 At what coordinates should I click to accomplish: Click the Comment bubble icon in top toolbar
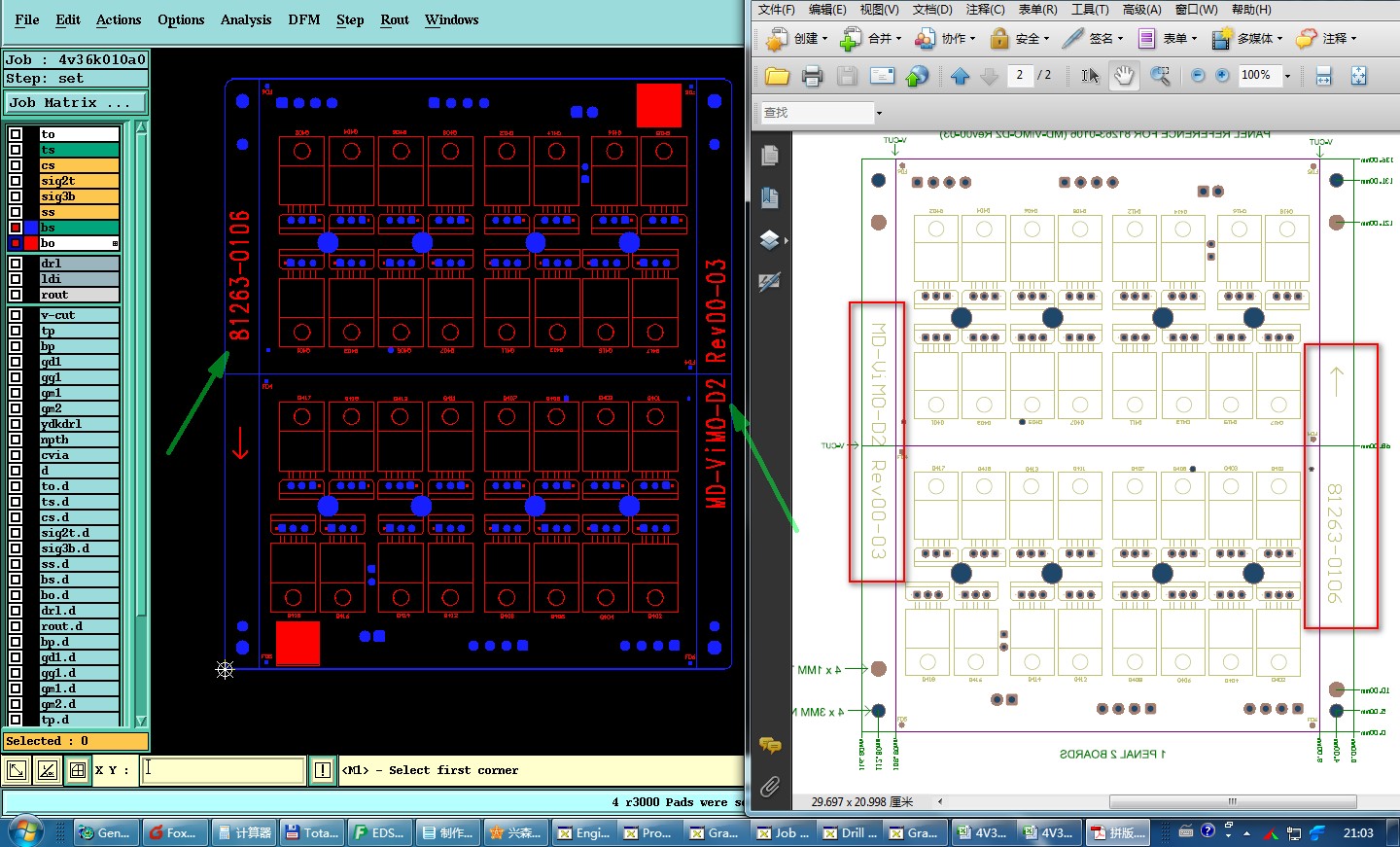tap(1307, 39)
